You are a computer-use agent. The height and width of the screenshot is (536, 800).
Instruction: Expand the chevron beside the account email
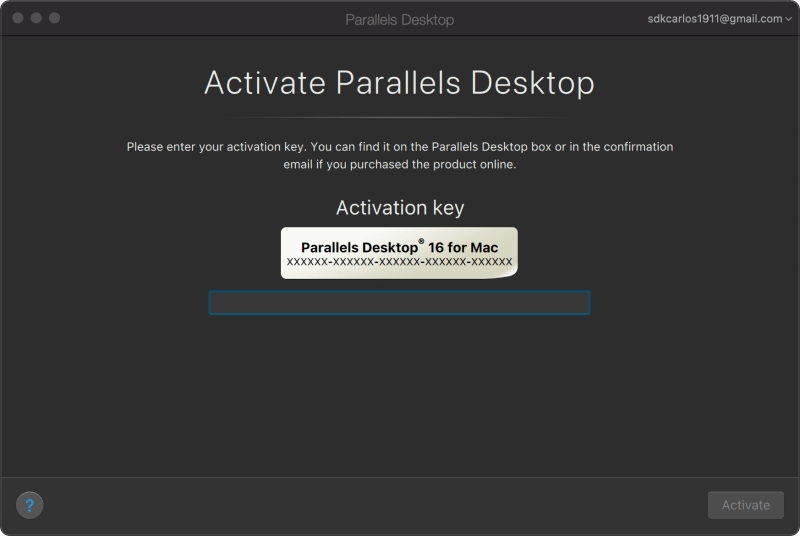(789, 19)
